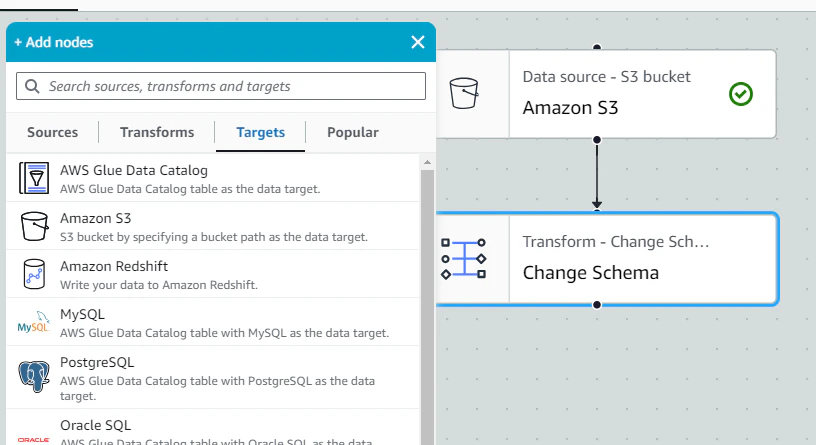Select the Amazon S3 data source node

(606, 94)
